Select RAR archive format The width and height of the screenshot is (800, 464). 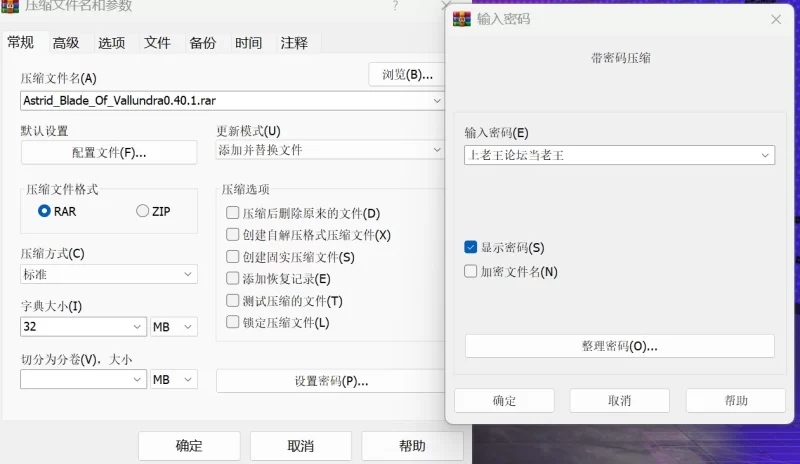coord(44,211)
